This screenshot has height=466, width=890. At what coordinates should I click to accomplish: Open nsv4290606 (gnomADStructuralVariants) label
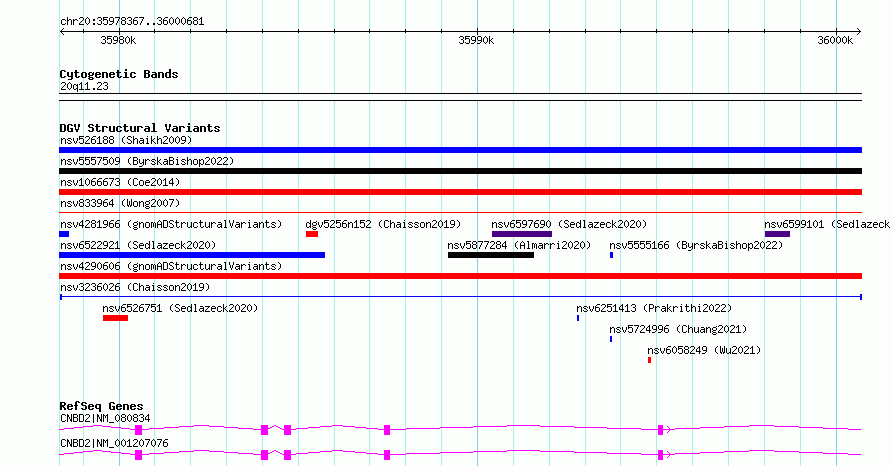(x=171, y=266)
